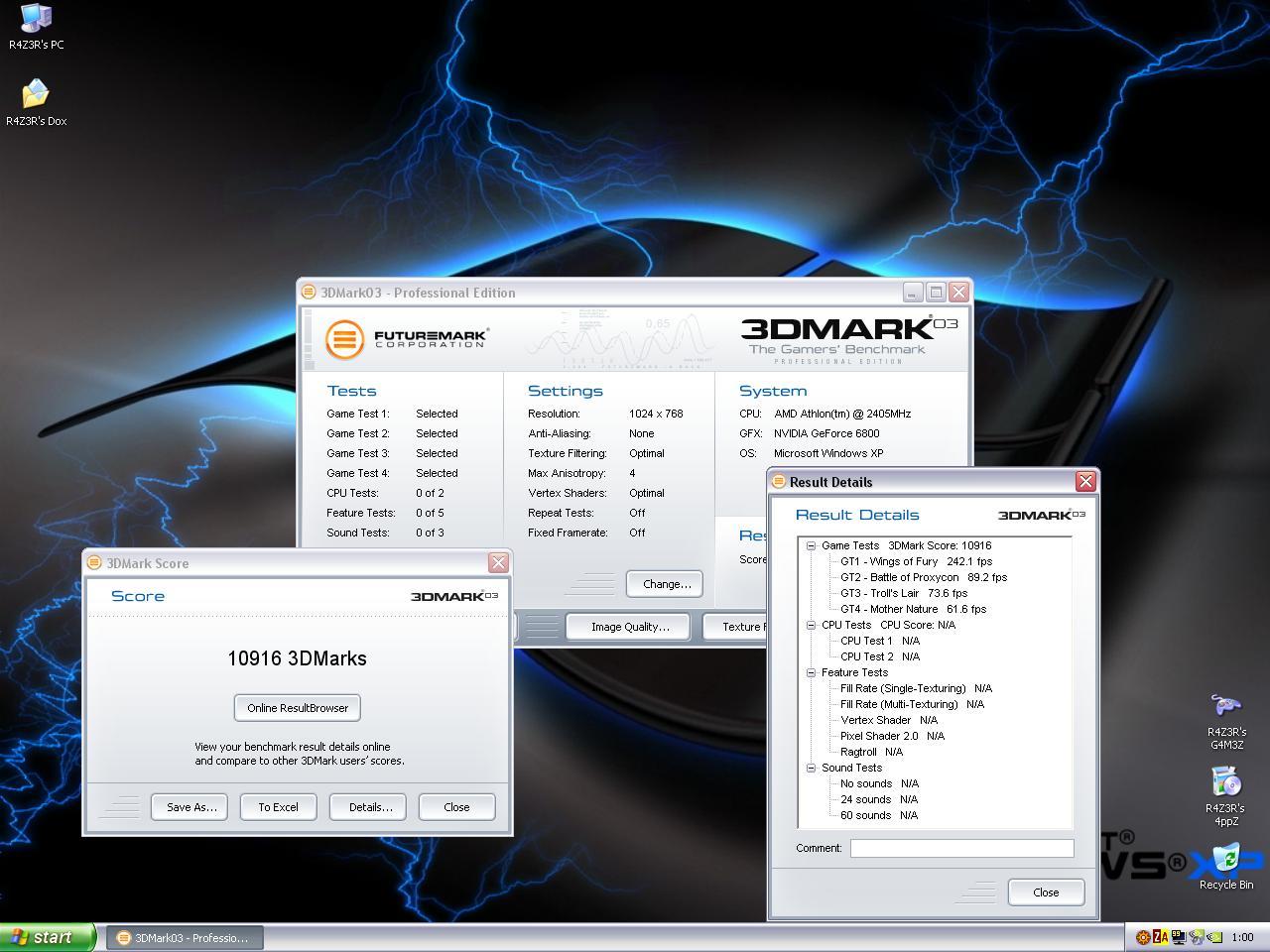Select GT3 - Troll's Lair result
The height and width of the screenshot is (952, 1270).
click(904, 593)
